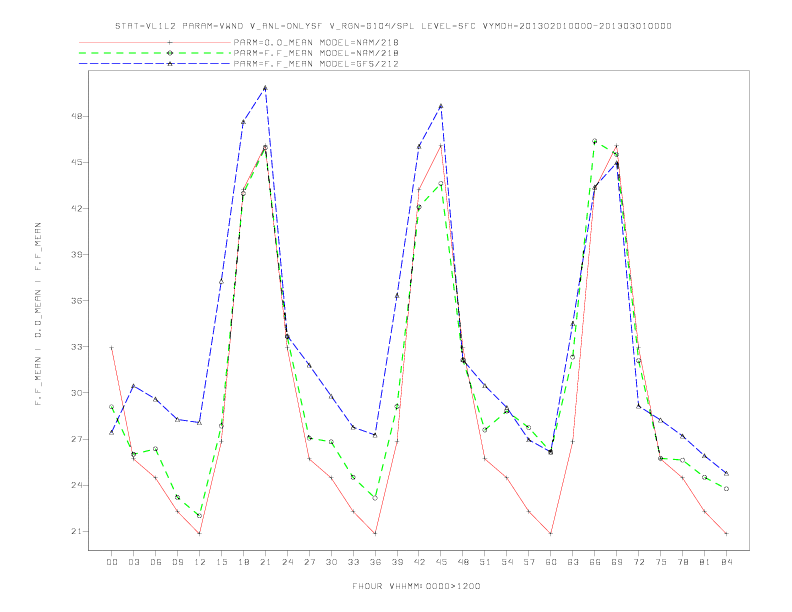792x612 pixels.
Task: Click x-axis tick label 81
Action: 705,562
